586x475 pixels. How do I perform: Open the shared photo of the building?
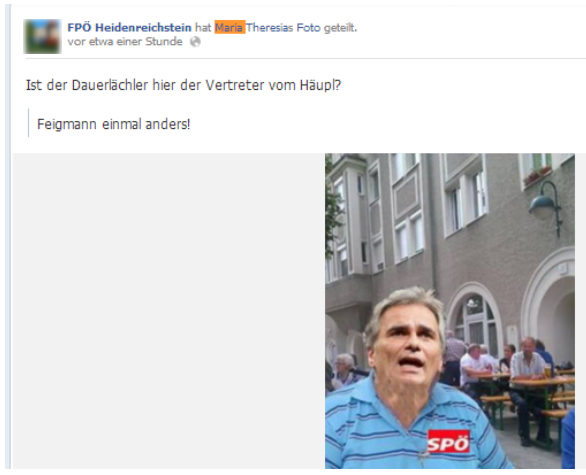tap(450, 311)
